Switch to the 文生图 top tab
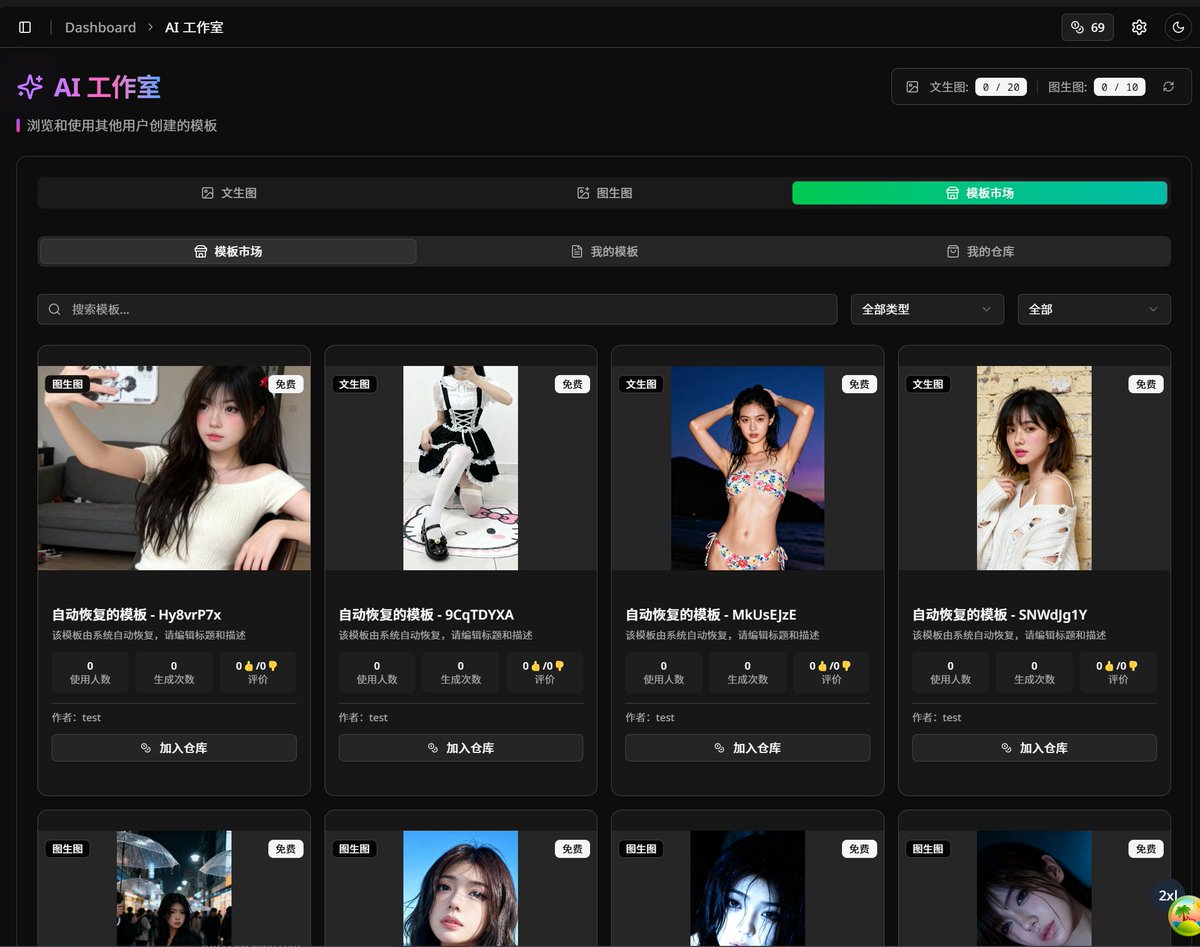 [x=229, y=193]
